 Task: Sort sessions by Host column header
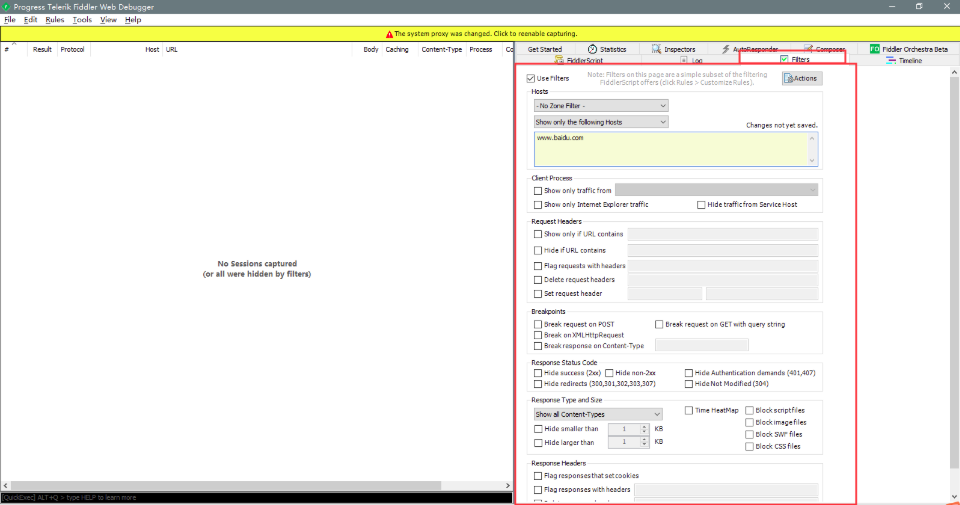127,50
